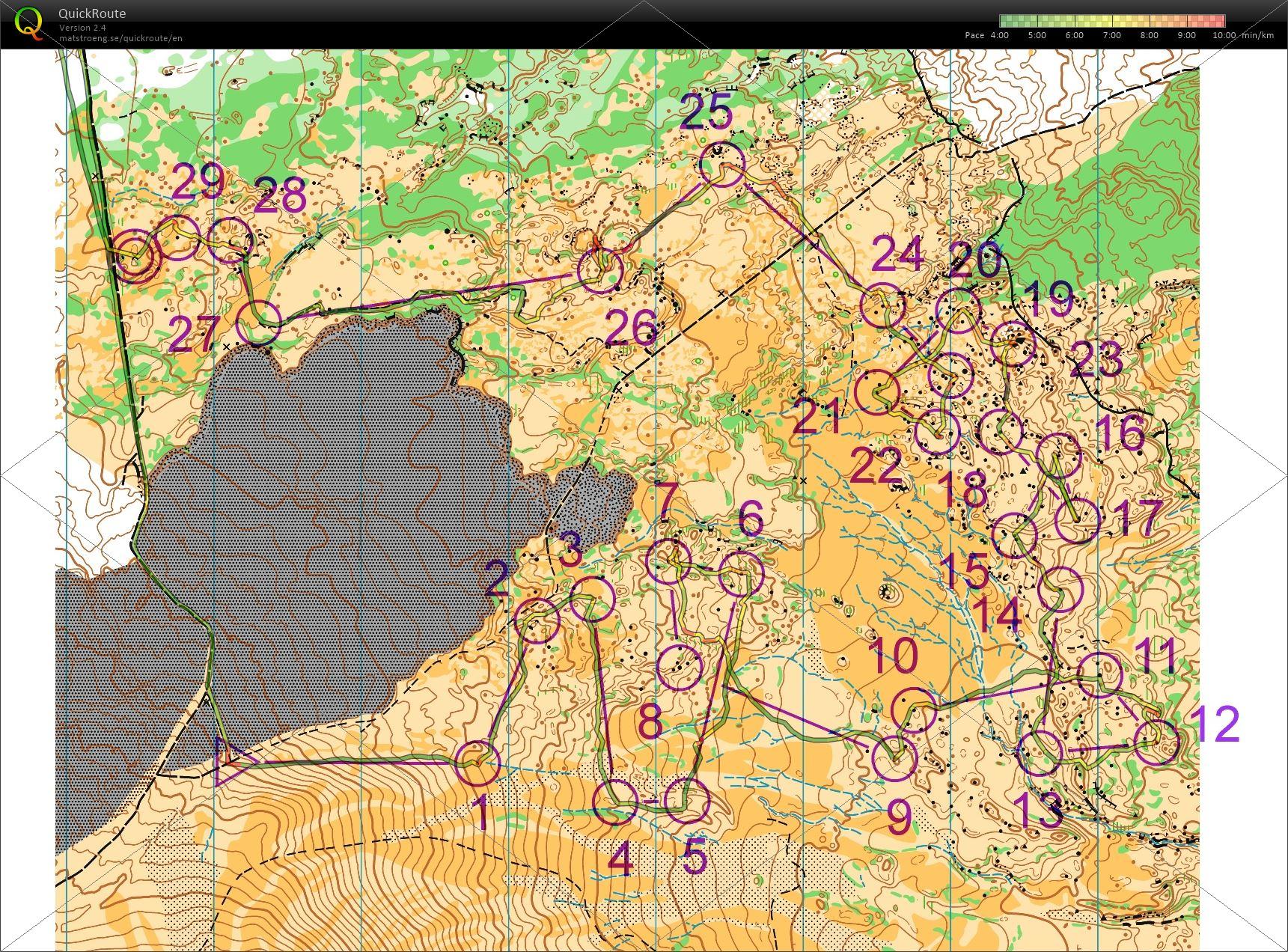This screenshot has height=952, width=1288.
Task: Click control circle 10 on the map
Action: point(915,710)
